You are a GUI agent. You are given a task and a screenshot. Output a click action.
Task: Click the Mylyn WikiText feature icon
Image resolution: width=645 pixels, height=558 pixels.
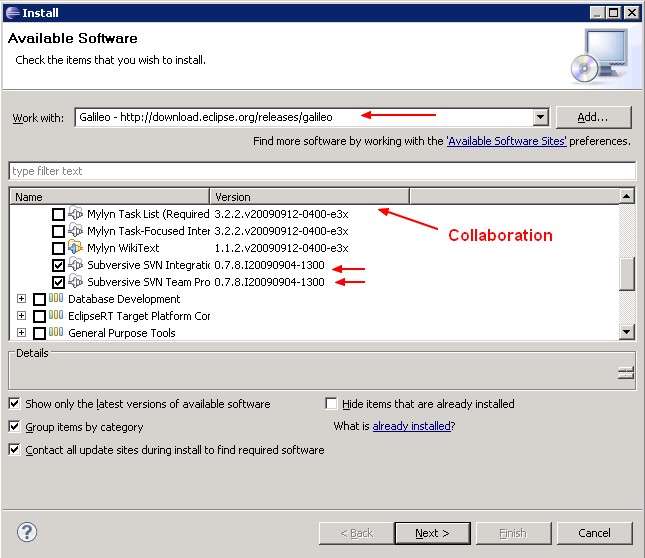(x=75, y=248)
